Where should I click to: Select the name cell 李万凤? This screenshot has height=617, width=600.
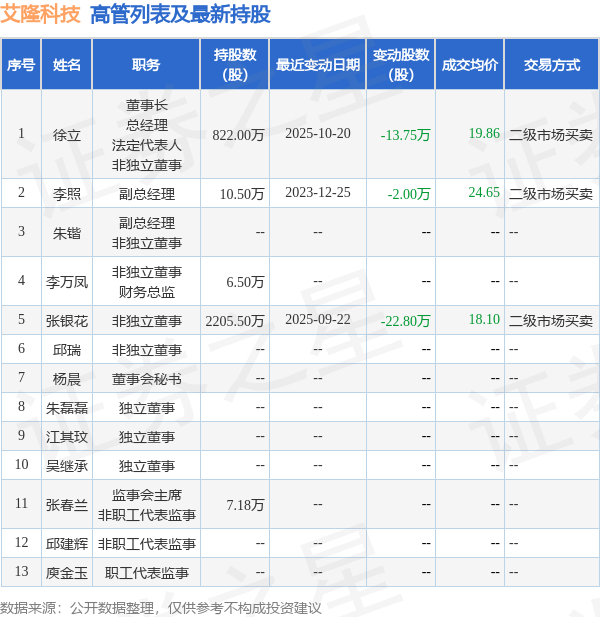pyautogui.click(x=67, y=282)
